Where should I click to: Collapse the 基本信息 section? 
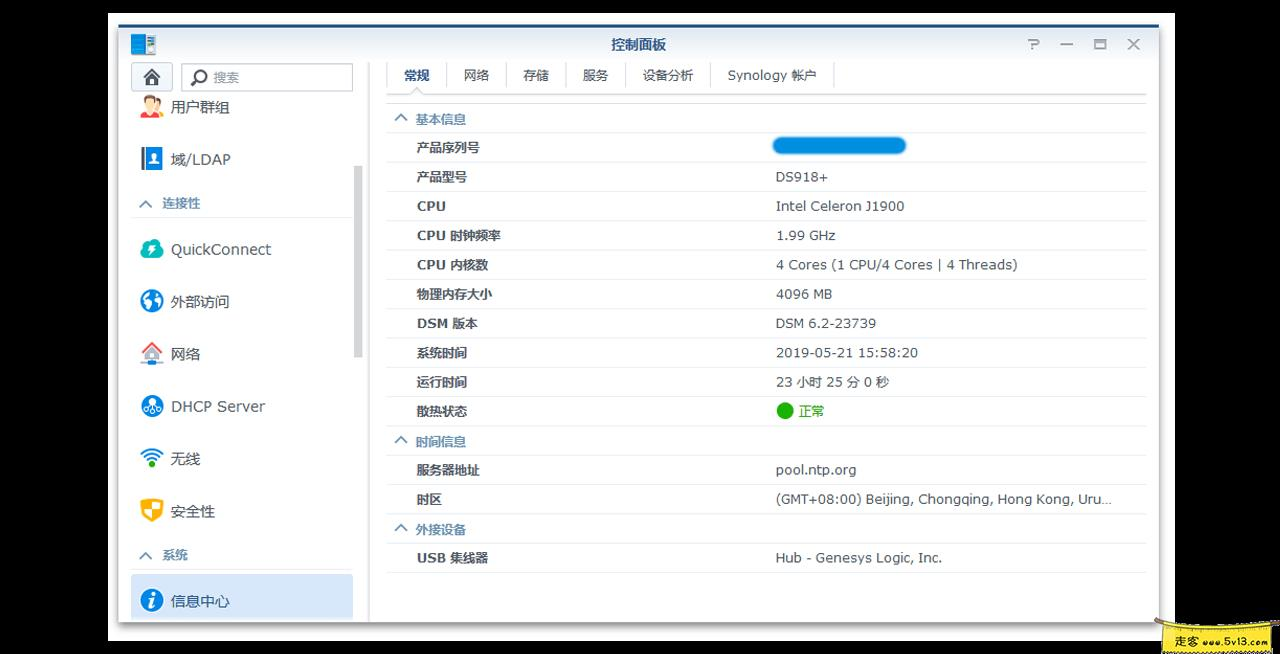click(401, 118)
